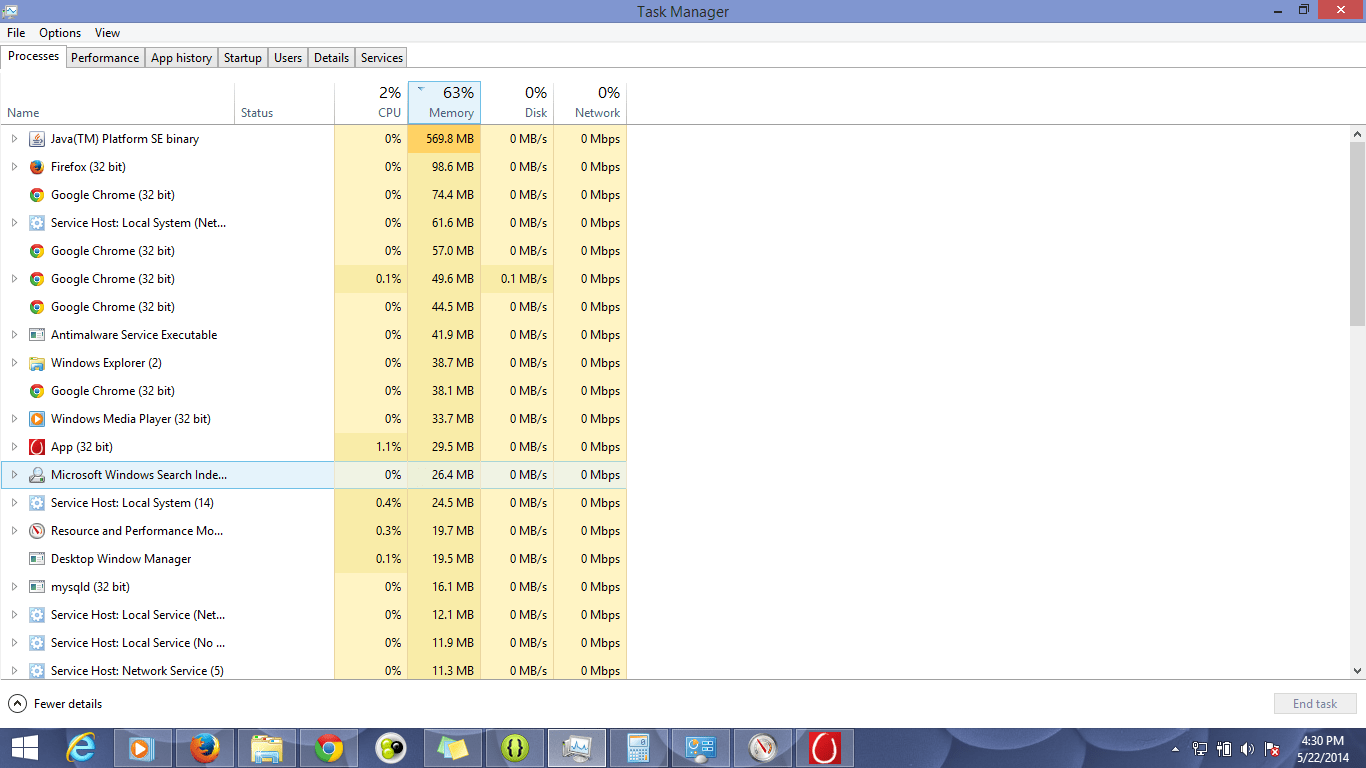The height and width of the screenshot is (768, 1366).
Task: Switch to Google Chrome on the taskbar
Action: click(x=329, y=748)
